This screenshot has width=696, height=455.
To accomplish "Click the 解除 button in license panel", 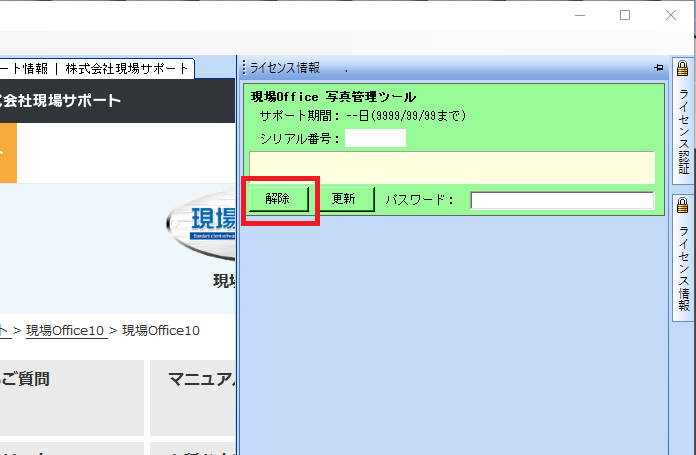I will click(x=278, y=199).
